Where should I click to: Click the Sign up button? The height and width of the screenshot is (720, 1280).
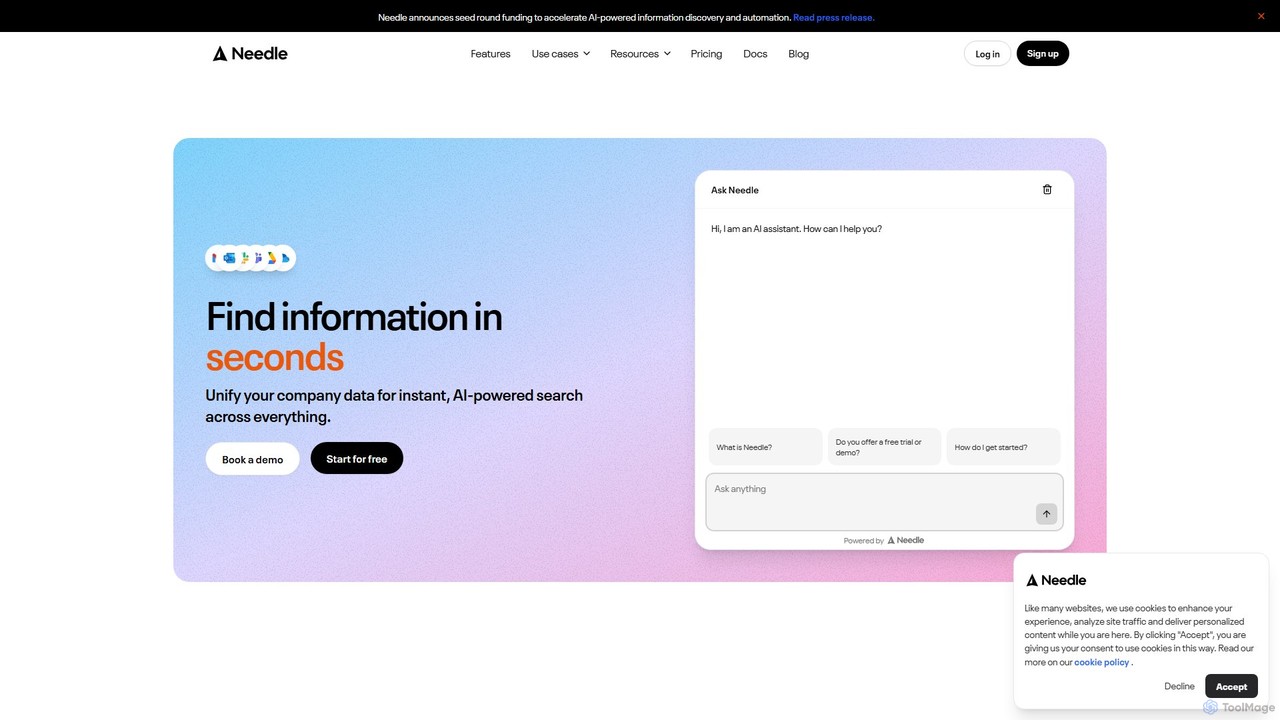1043,54
